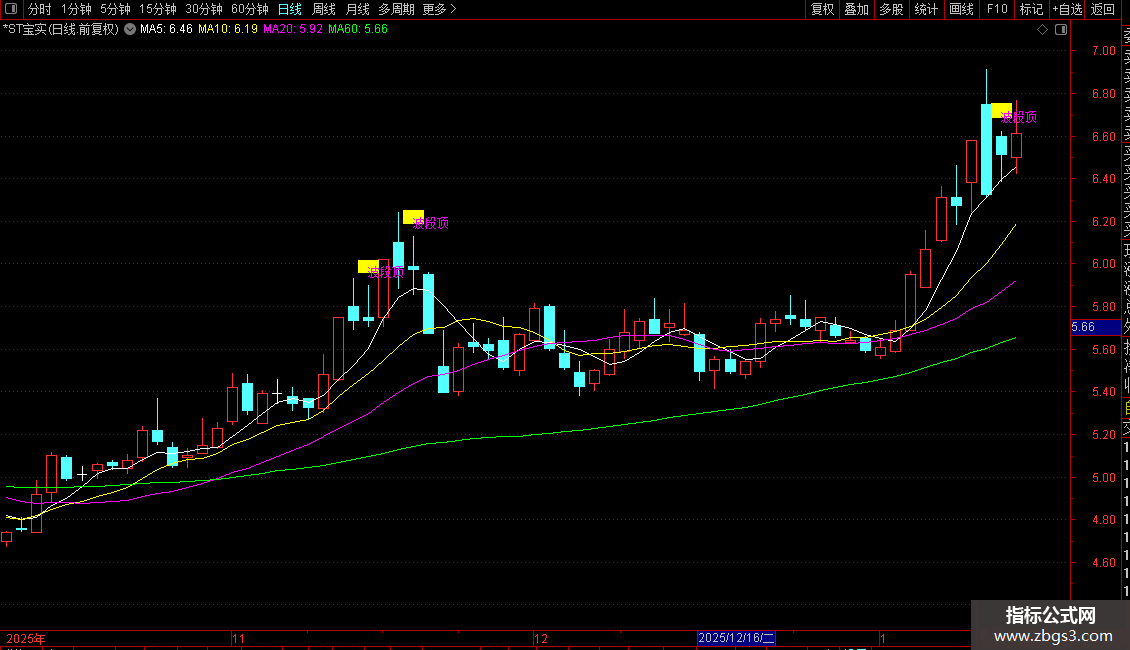Image resolution: width=1130 pixels, height=650 pixels.
Task: Click the 7.00 price label on axis
Action: [x=1103, y=51]
